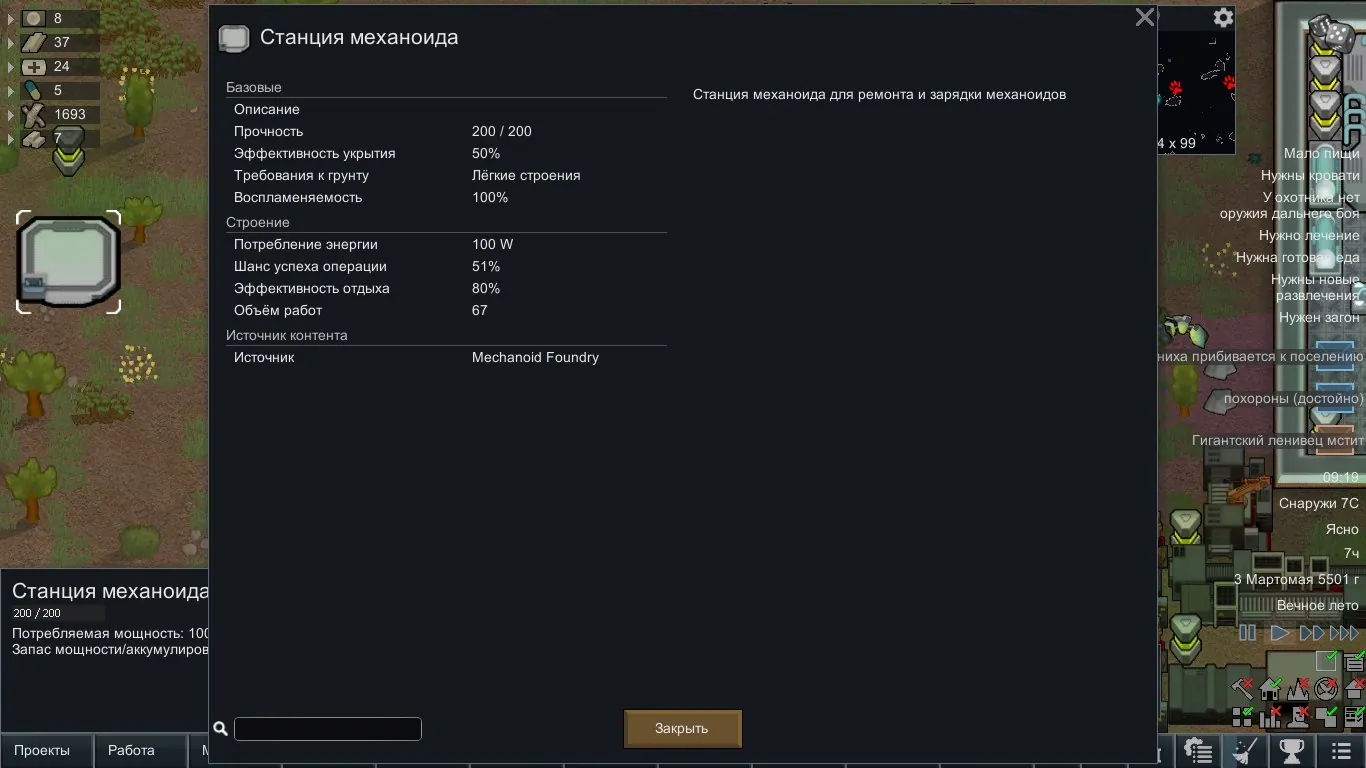Open the Проекты tab
1366x768 pixels.
click(42, 750)
